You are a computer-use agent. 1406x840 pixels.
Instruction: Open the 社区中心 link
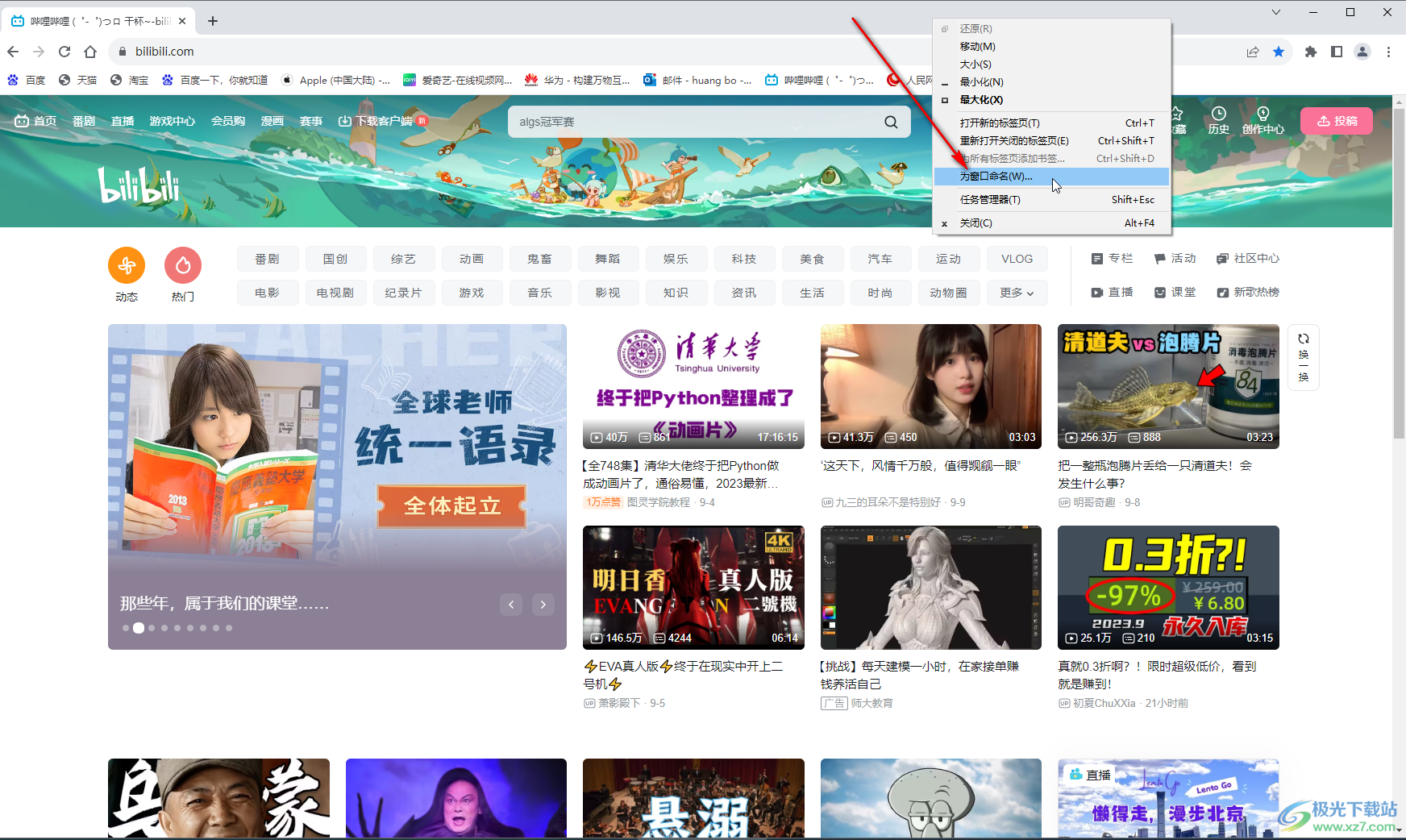pyautogui.click(x=1248, y=259)
